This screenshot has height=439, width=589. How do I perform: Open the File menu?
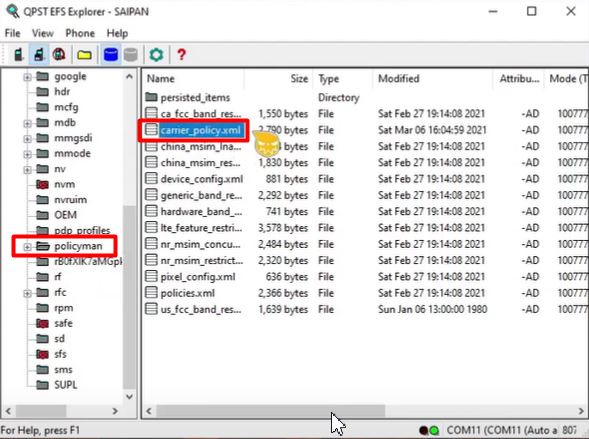tap(12, 33)
